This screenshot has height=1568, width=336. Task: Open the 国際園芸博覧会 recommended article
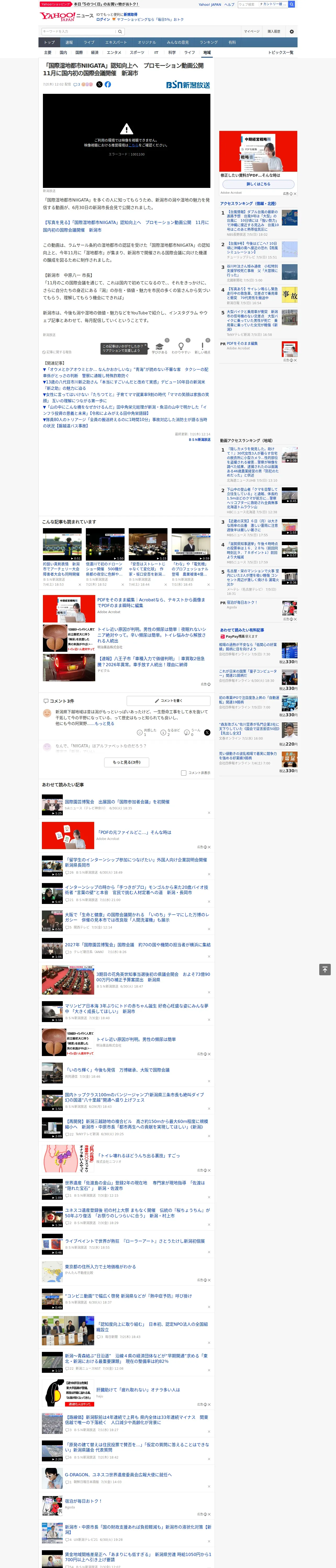117,802
